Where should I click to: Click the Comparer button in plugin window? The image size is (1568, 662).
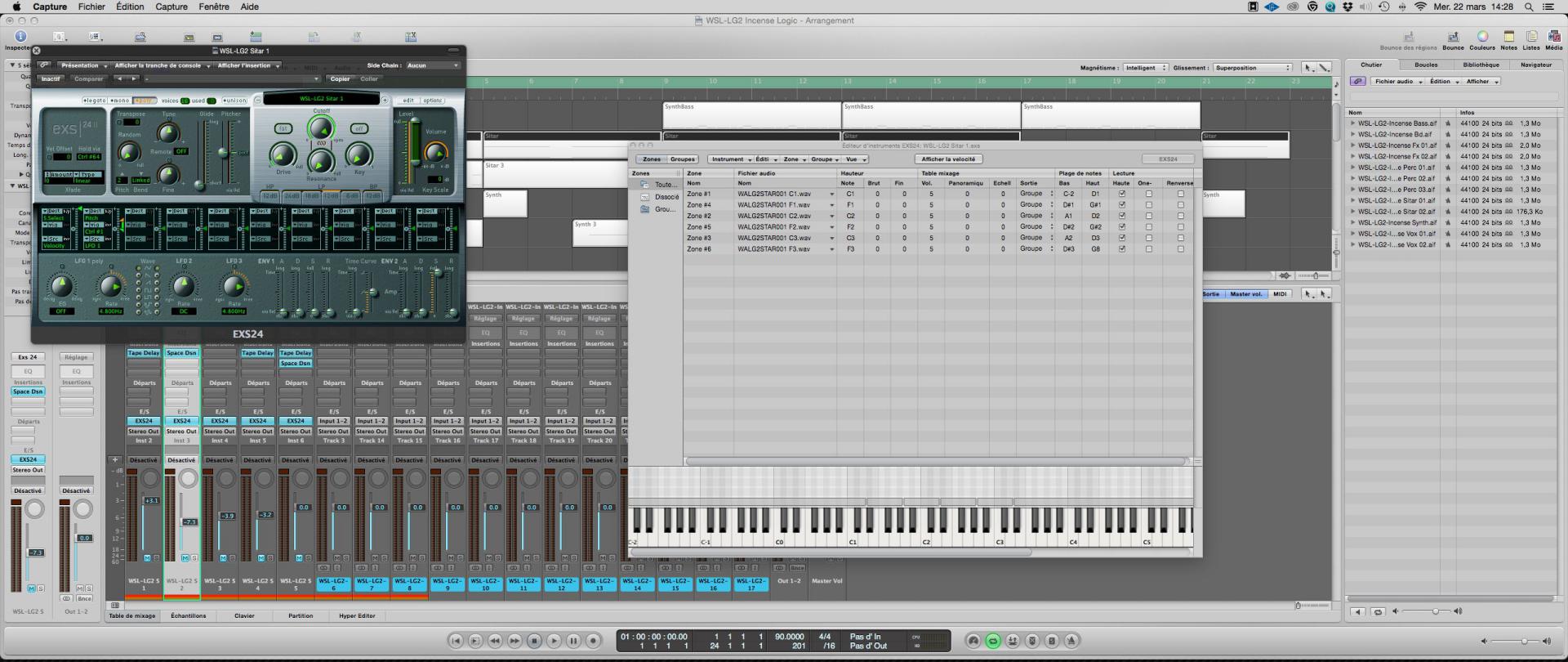click(89, 79)
